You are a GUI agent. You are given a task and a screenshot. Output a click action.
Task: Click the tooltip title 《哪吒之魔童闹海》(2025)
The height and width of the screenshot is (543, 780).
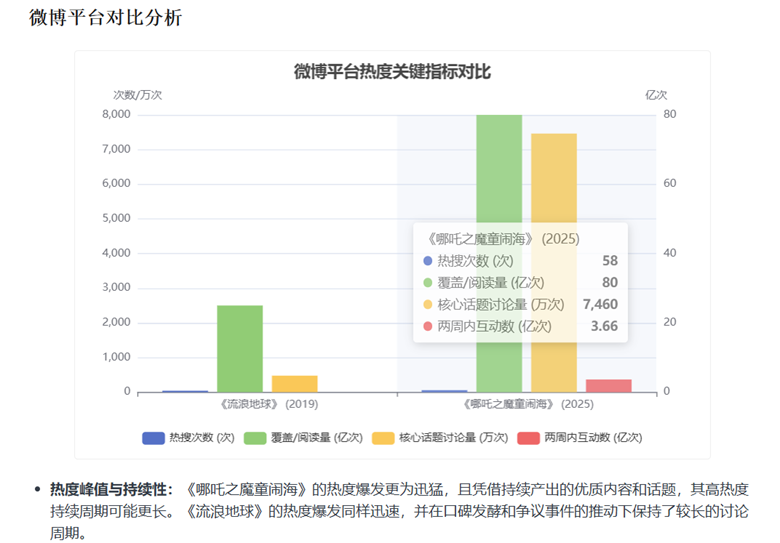pyautogui.click(x=502, y=239)
